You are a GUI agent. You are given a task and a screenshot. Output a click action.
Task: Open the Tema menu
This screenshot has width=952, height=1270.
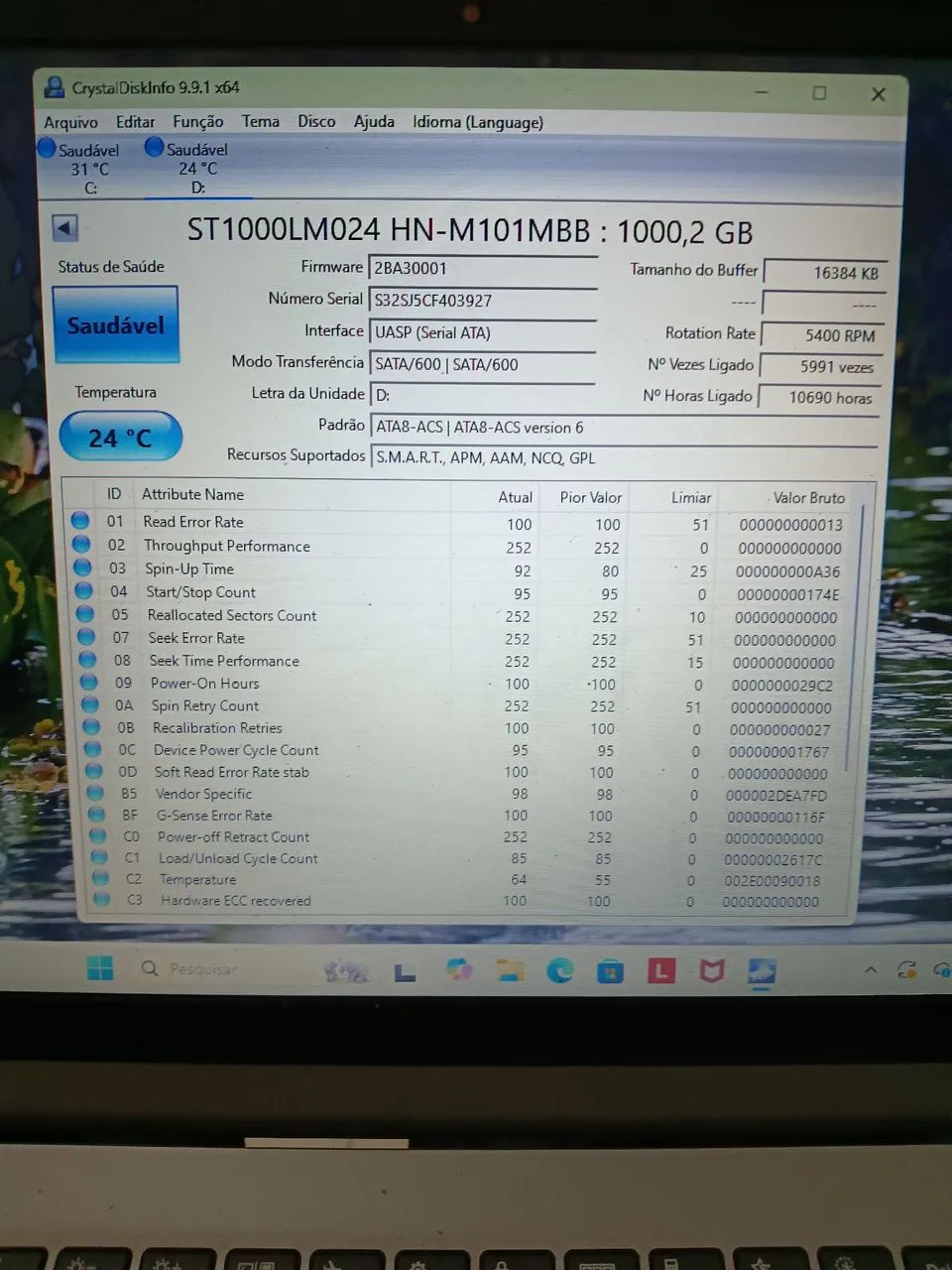tap(260, 121)
